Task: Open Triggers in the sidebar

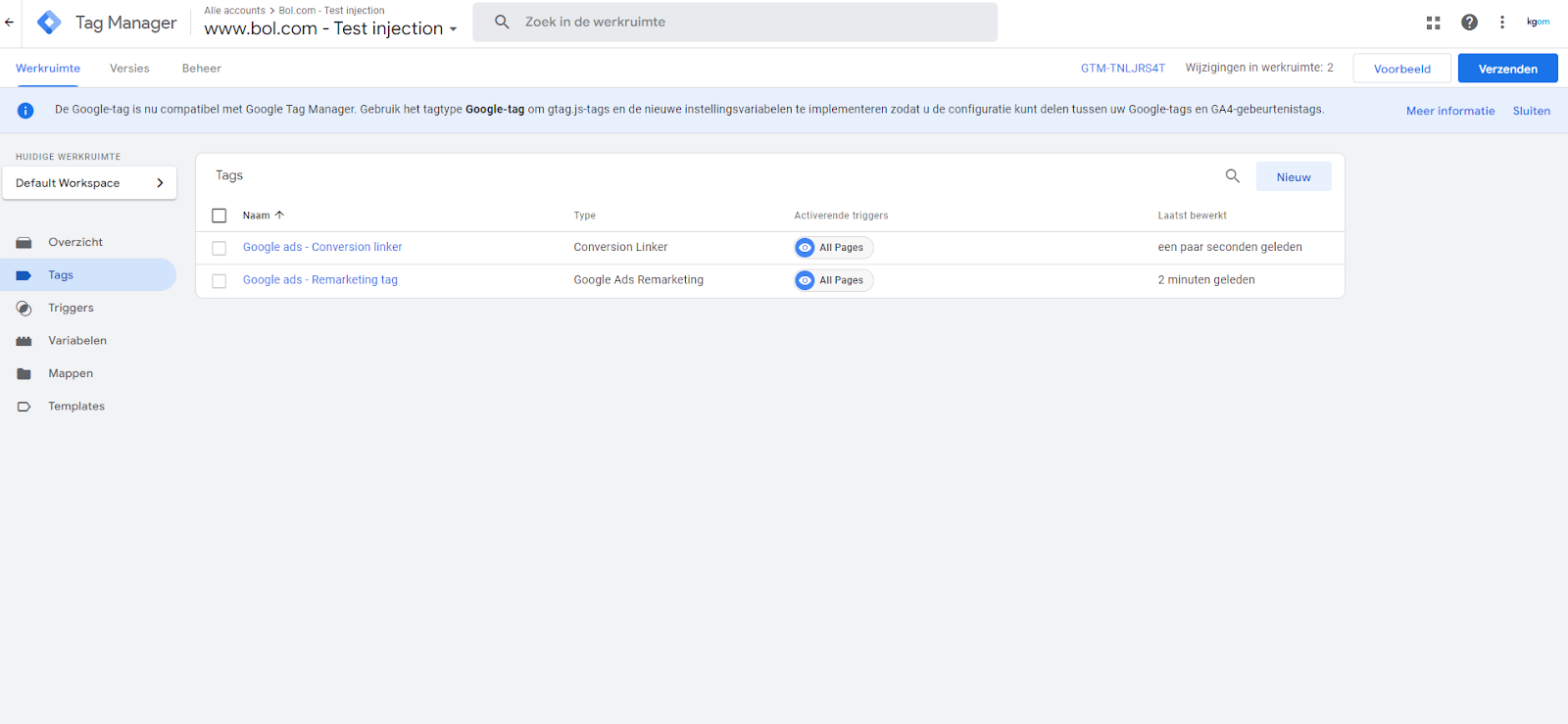Action: [x=71, y=308]
